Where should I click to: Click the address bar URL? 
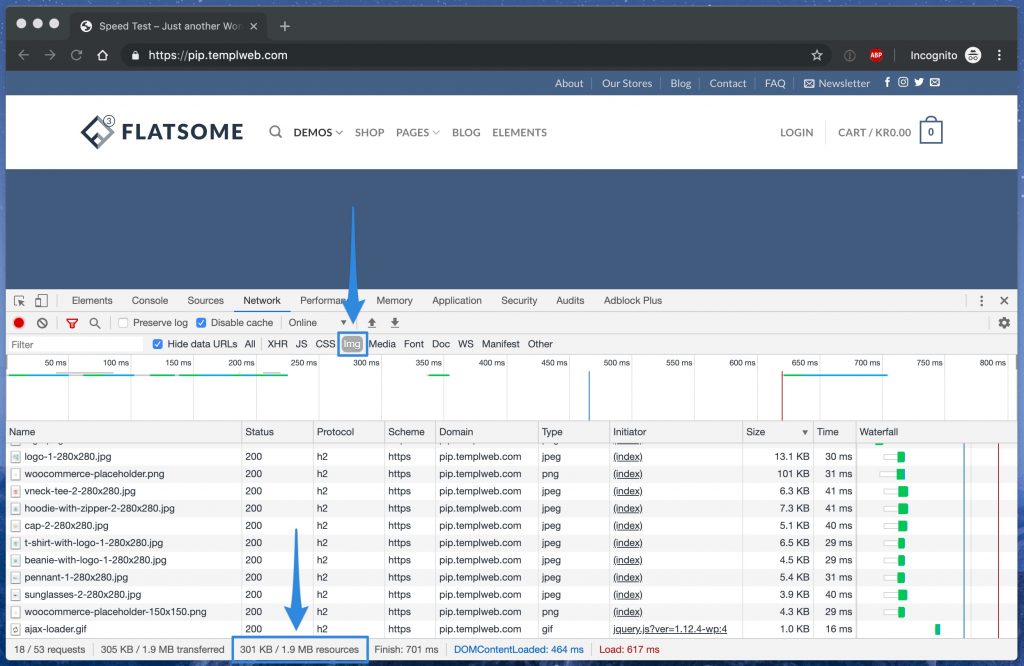(217, 56)
